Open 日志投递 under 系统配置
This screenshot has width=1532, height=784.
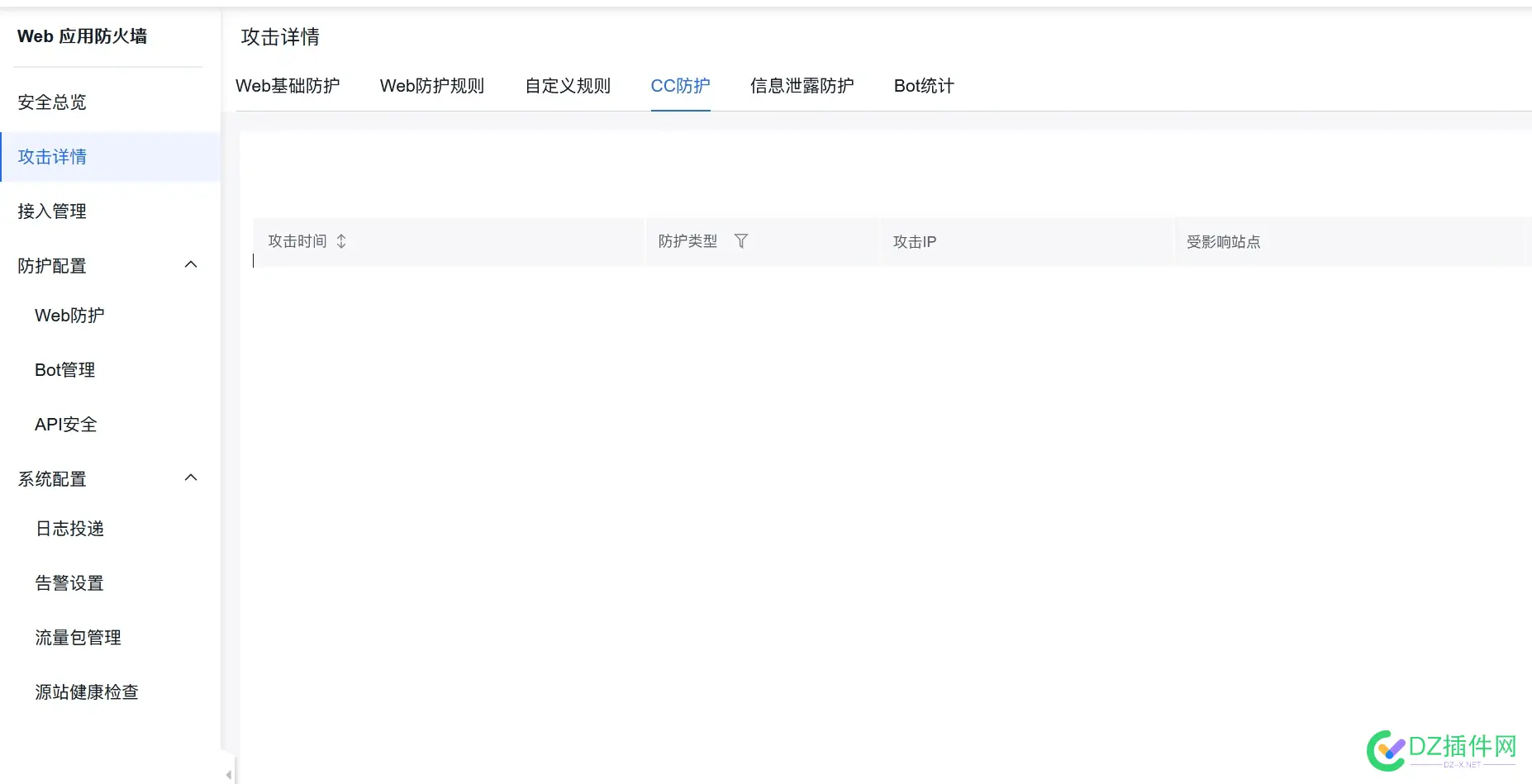[x=69, y=529]
